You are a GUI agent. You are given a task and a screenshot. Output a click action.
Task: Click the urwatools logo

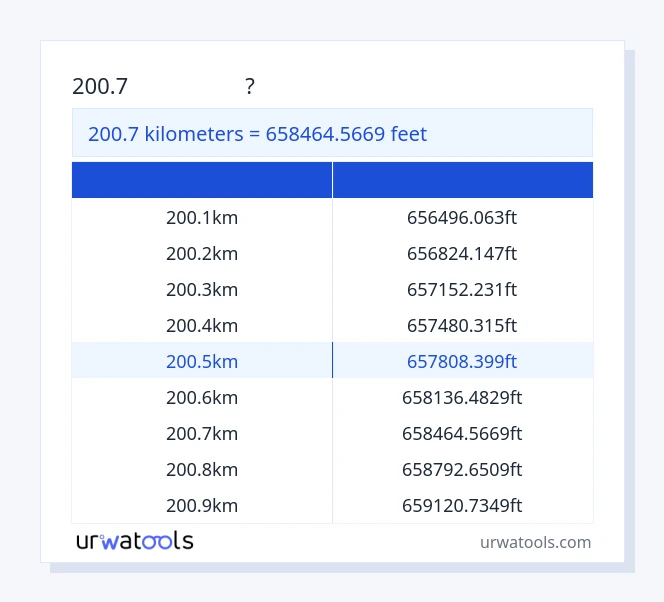(x=135, y=541)
